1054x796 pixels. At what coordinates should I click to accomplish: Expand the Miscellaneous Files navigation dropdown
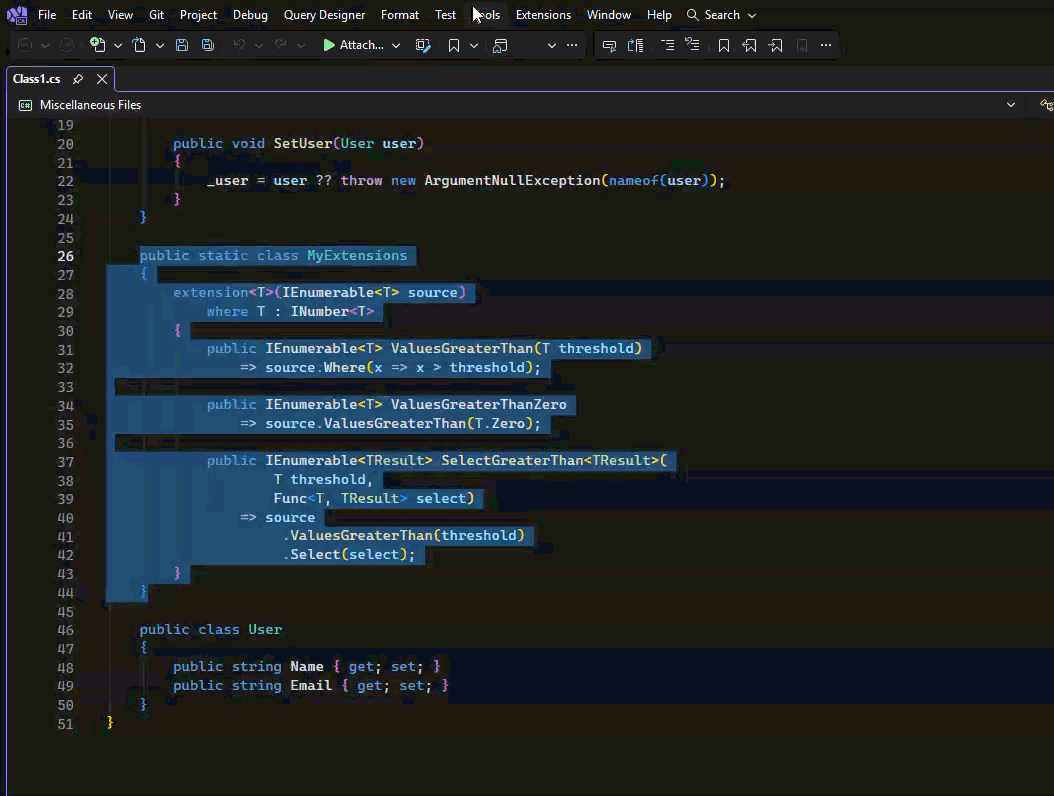pos(1010,105)
